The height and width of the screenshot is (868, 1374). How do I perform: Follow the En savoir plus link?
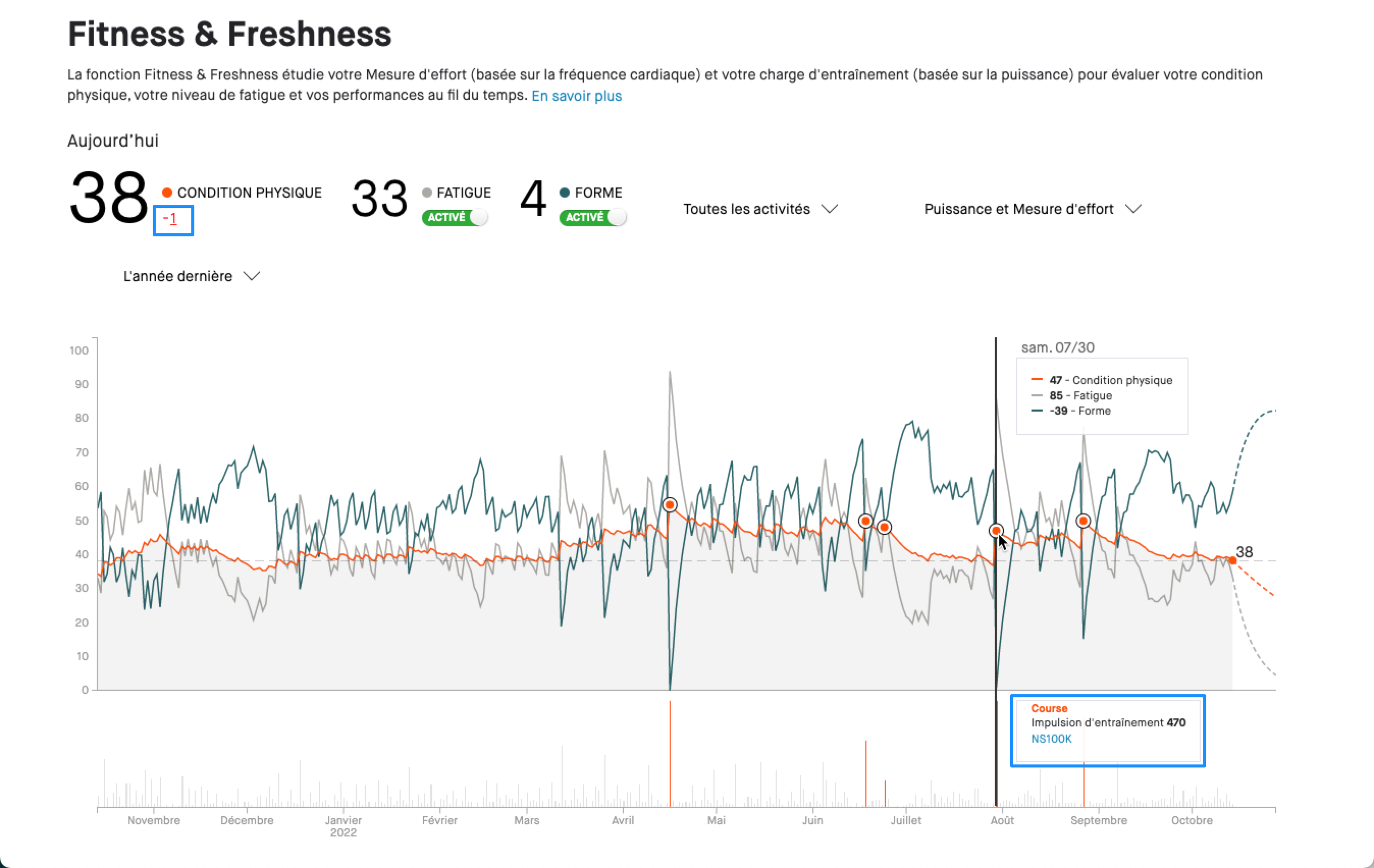coord(576,96)
